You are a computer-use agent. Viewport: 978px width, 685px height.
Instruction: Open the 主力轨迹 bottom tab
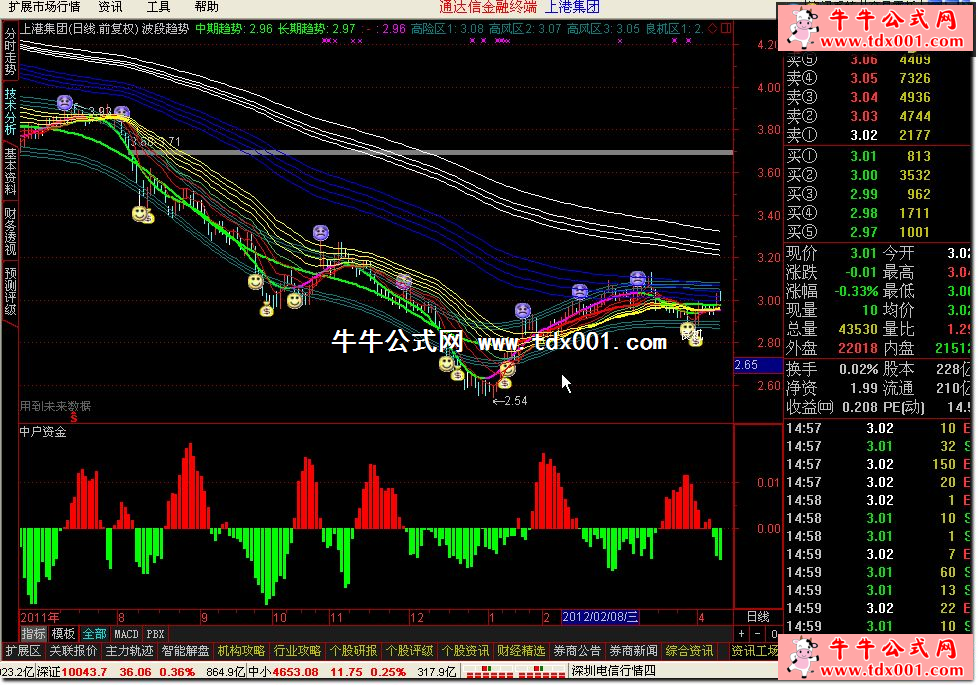pos(129,651)
